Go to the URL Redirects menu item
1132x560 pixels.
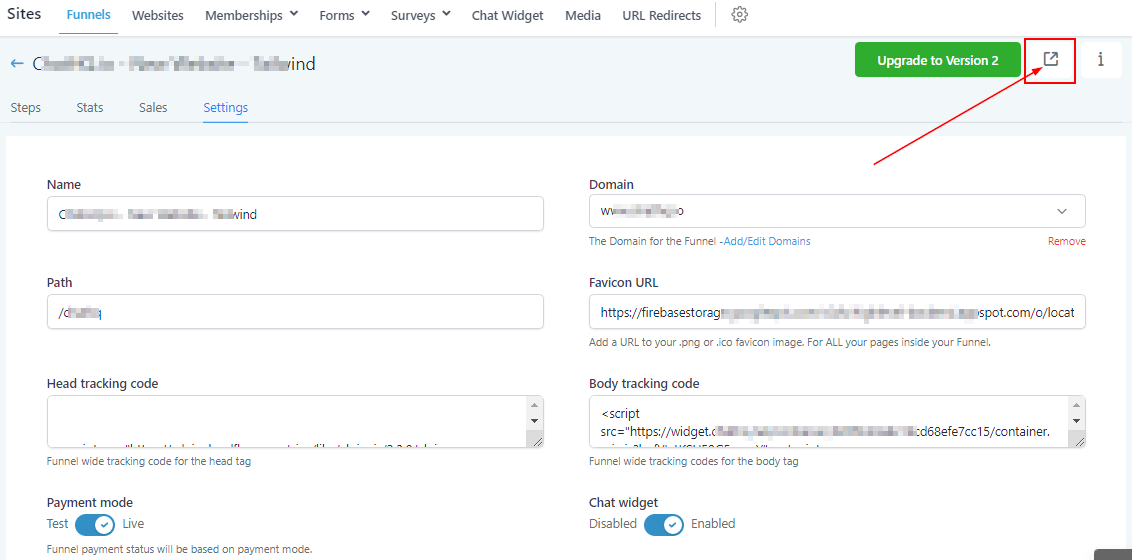(661, 15)
